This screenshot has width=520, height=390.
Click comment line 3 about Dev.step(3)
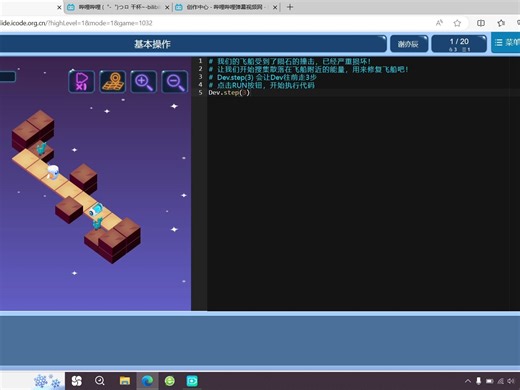point(262,77)
